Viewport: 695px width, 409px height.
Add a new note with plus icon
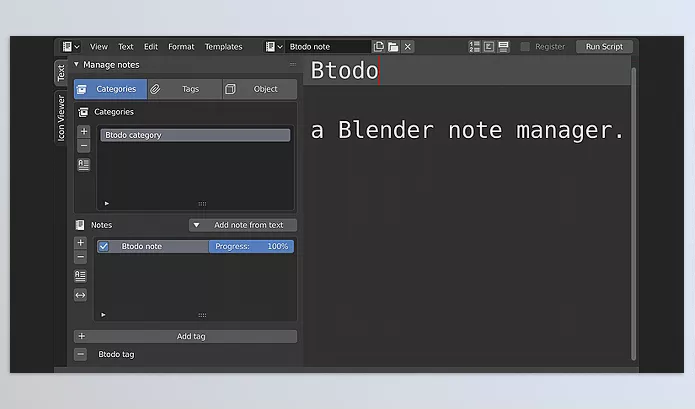[80, 242]
